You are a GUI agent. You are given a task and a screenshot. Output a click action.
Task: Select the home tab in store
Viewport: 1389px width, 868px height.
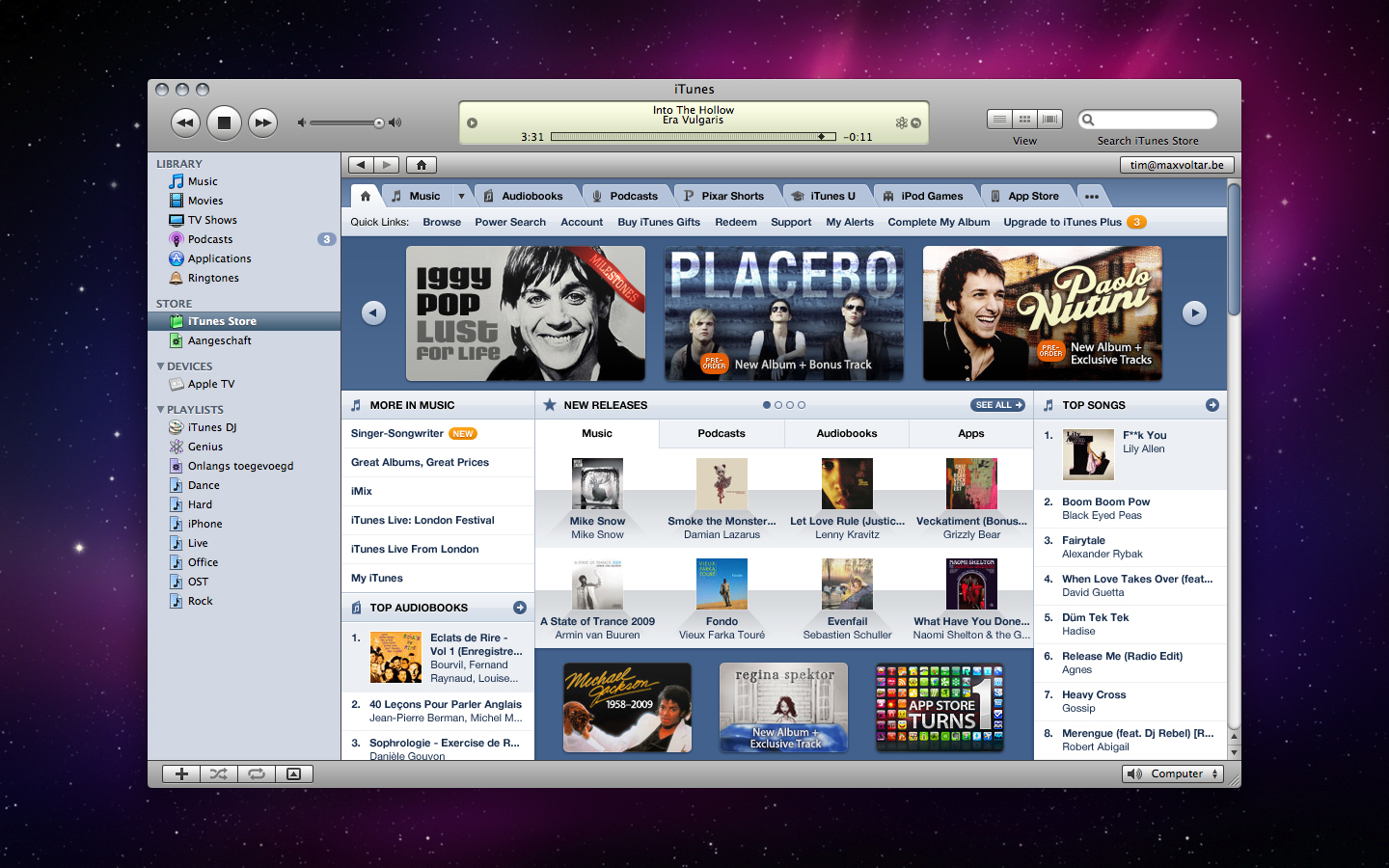point(365,196)
